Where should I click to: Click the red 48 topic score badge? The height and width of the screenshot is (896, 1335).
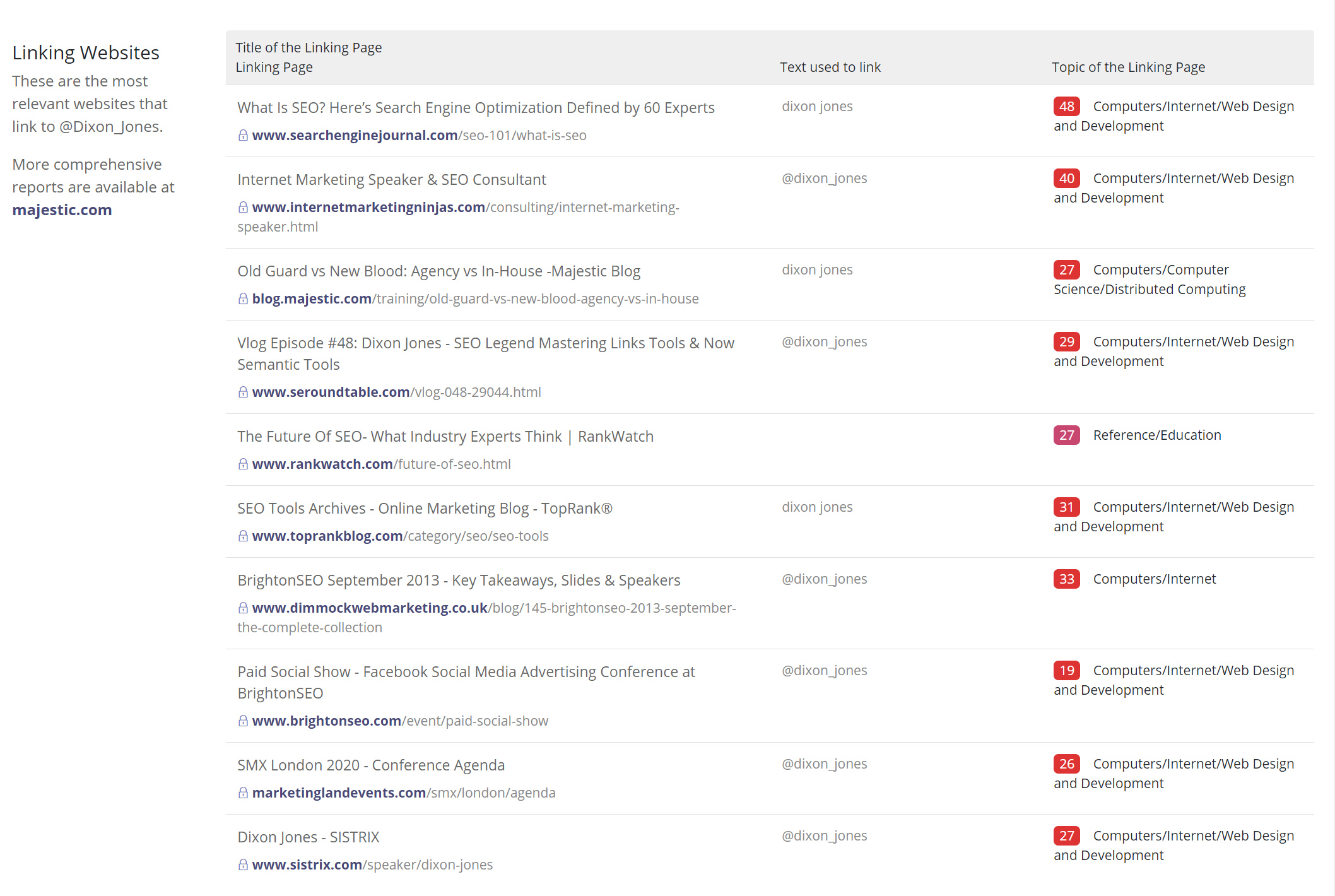1067,106
